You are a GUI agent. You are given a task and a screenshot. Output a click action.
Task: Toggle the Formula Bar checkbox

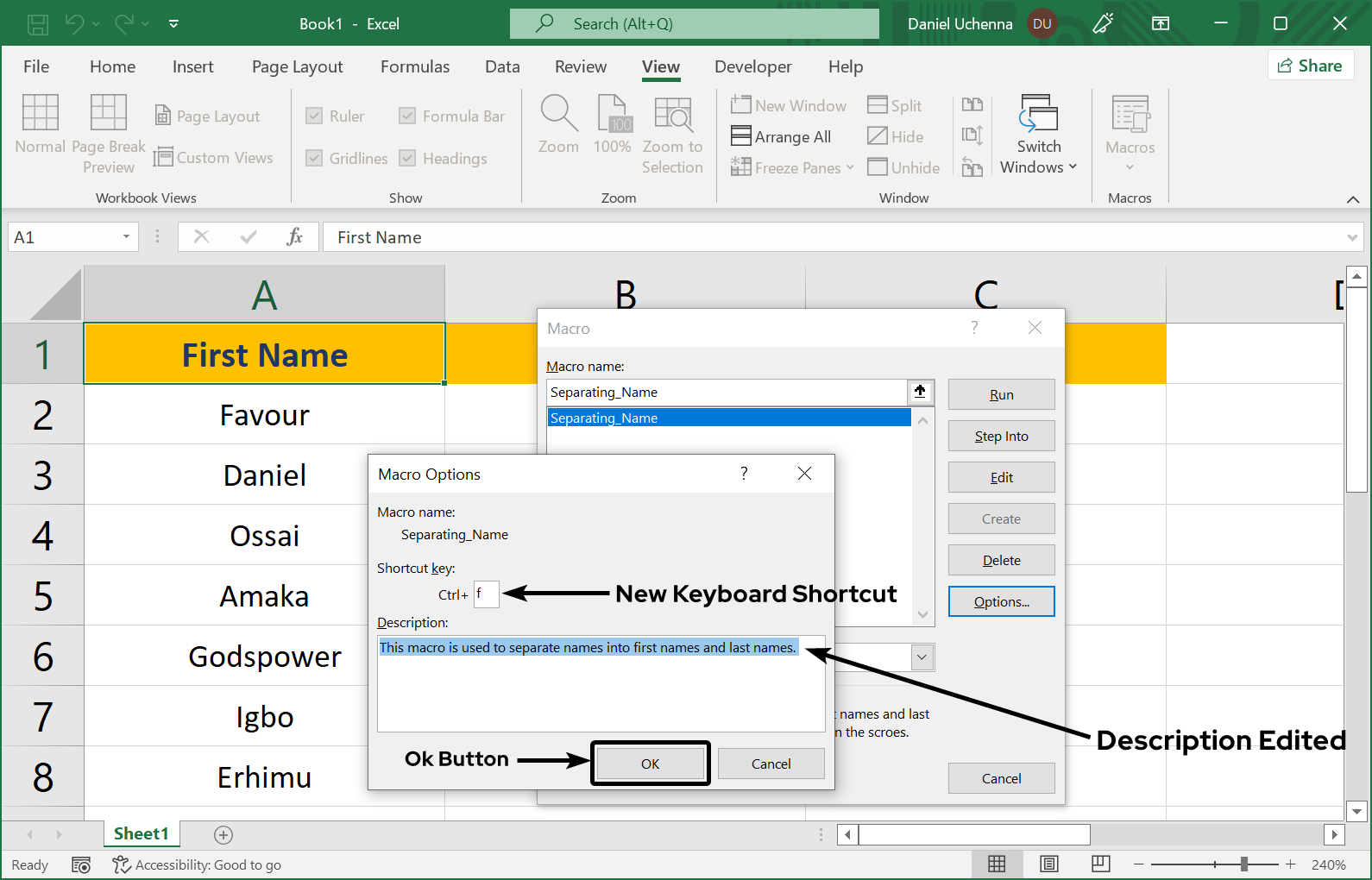[x=407, y=116]
